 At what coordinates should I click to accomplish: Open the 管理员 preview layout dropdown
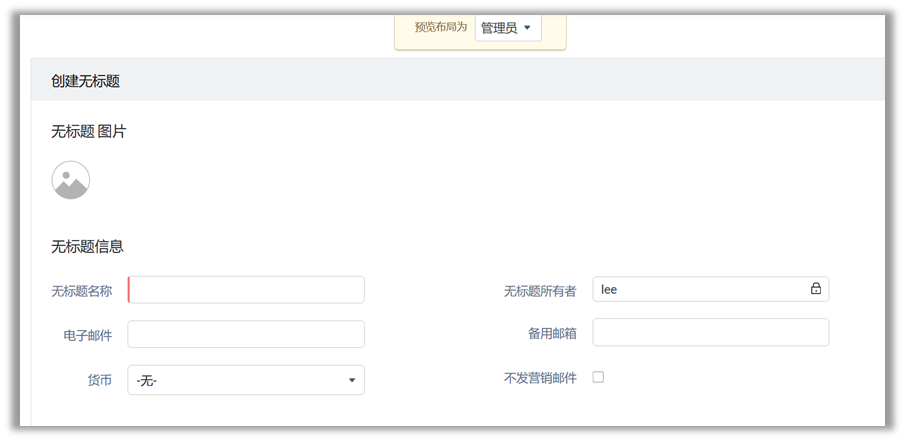pyautogui.click(x=507, y=28)
